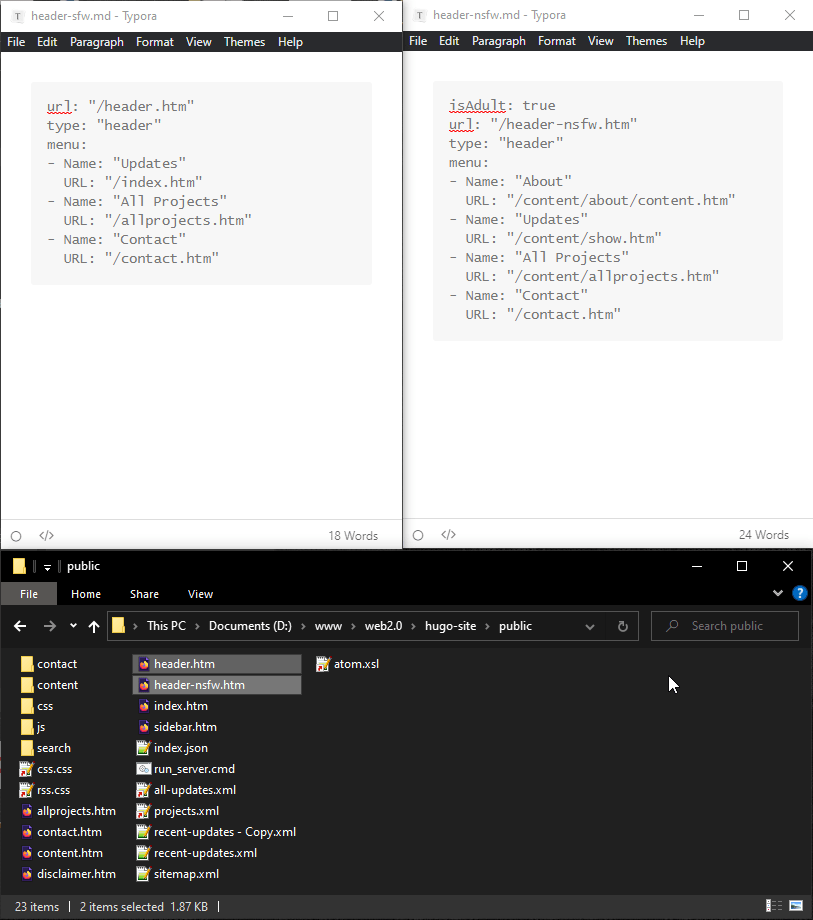
Task: Refresh the public folder view
Action: (622, 626)
